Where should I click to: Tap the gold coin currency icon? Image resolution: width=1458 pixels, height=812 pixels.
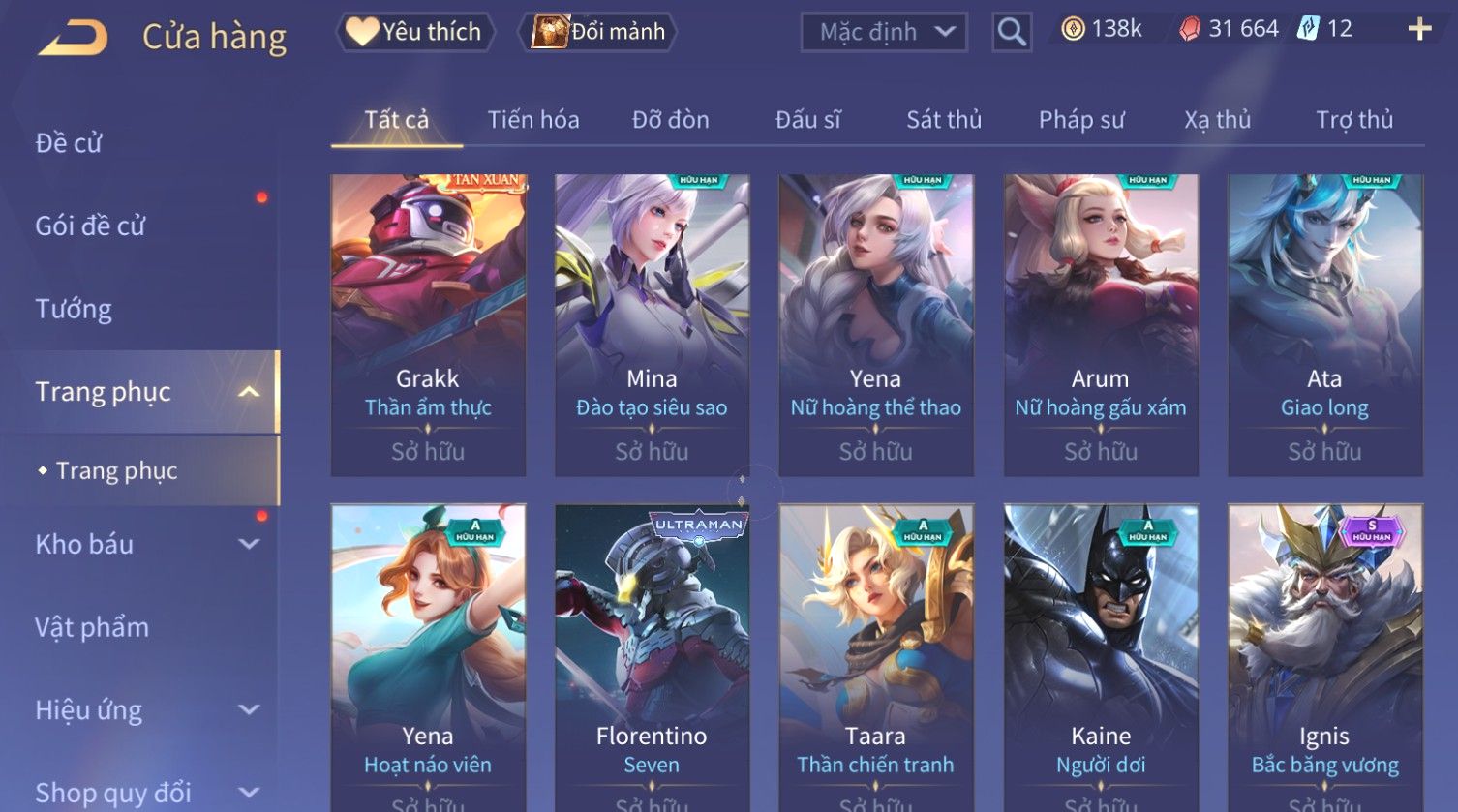[x=1073, y=29]
